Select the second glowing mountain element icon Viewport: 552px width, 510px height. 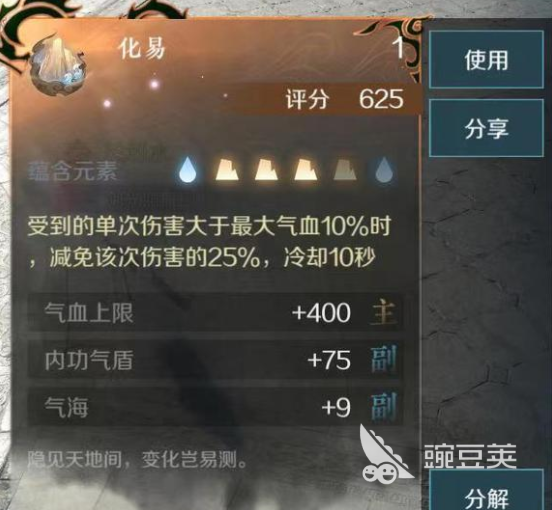pyautogui.click(x=266, y=170)
